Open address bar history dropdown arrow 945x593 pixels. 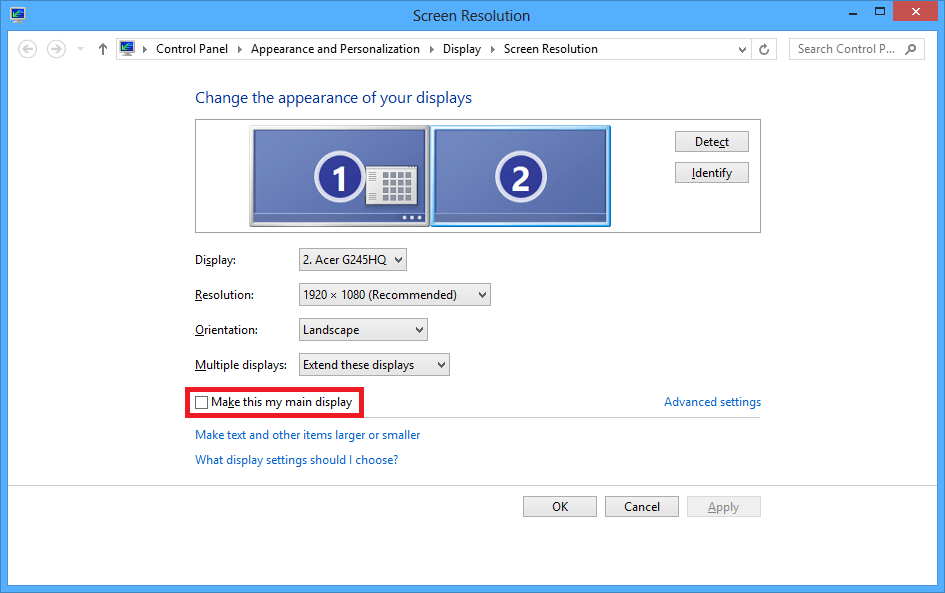tap(742, 49)
